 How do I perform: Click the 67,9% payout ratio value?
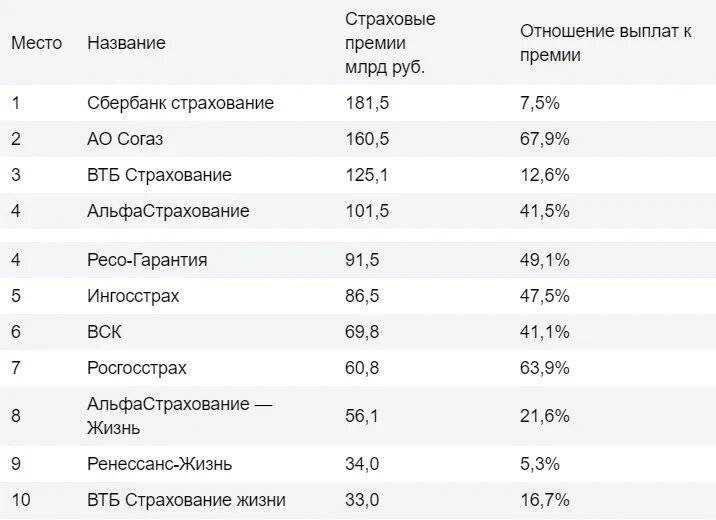click(x=545, y=139)
